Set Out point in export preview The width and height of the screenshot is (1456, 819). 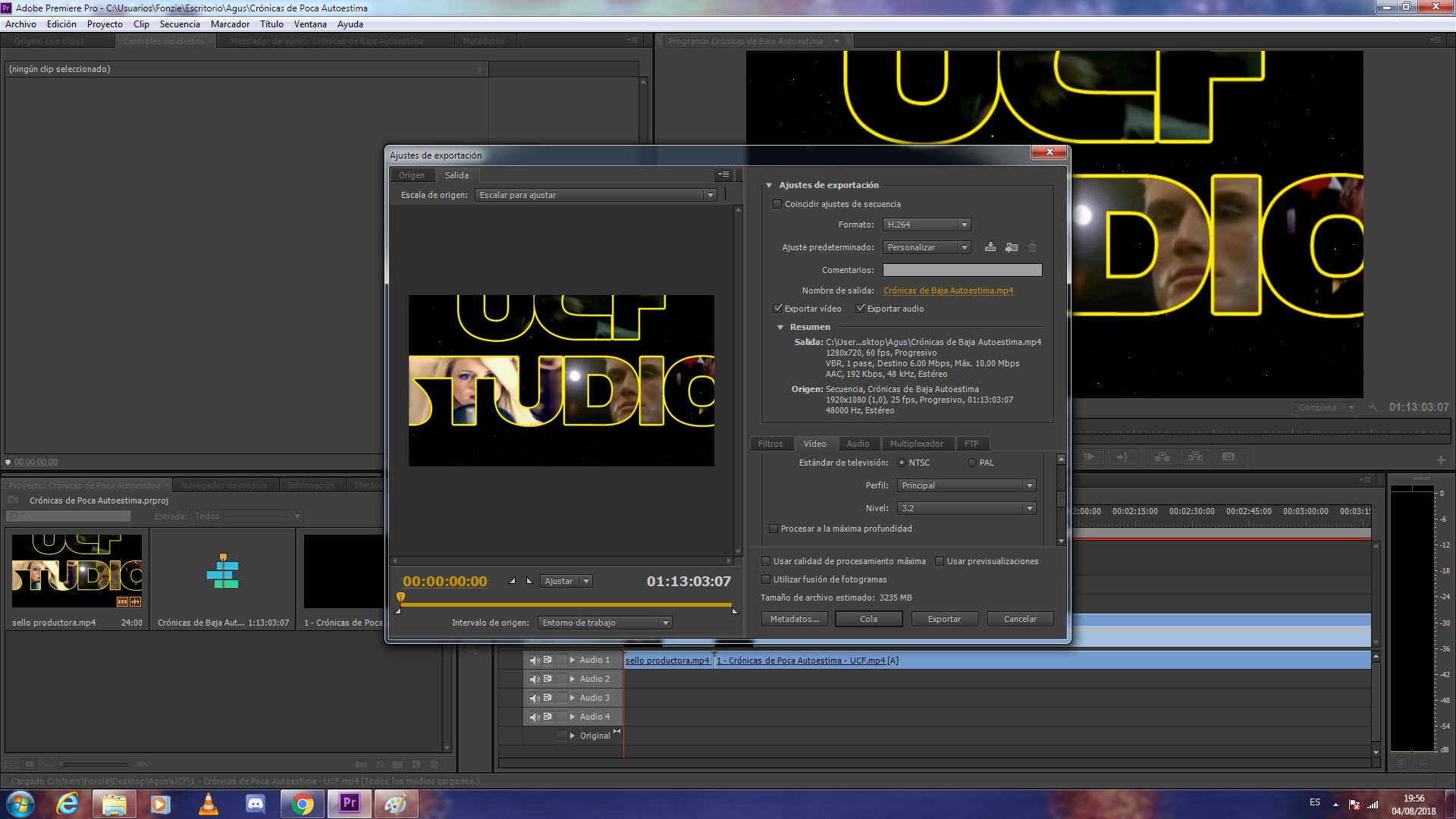pyautogui.click(x=529, y=581)
